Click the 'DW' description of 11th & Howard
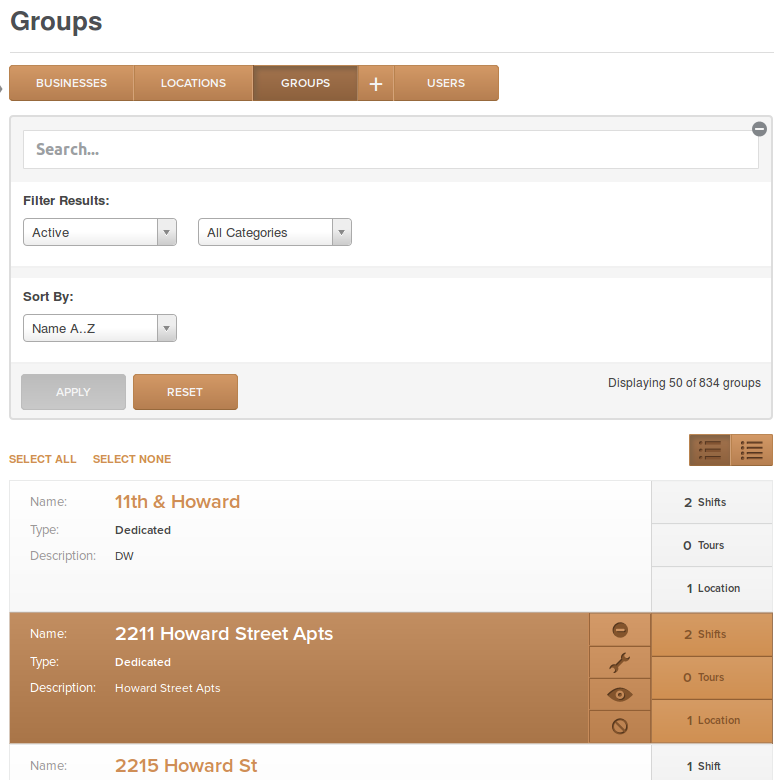Viewport: 782px width, 780px height. coord(124,556)
